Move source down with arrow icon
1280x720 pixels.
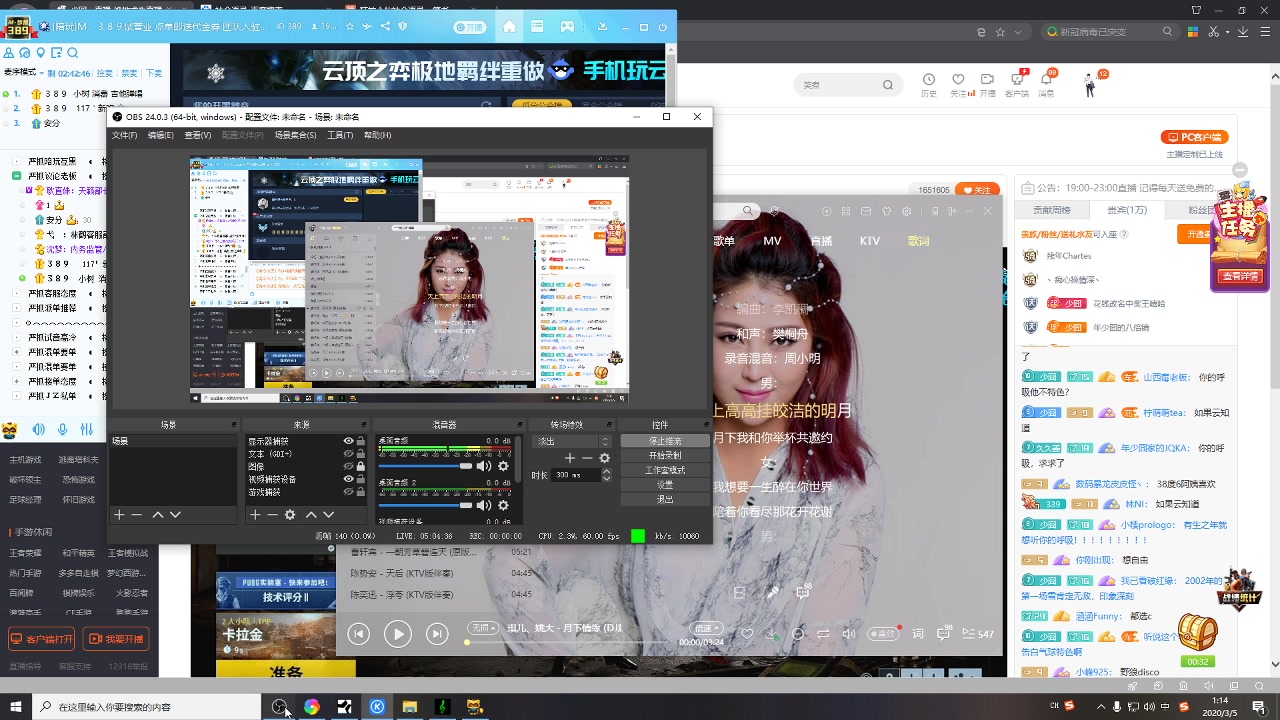pyautogui.click(x=328, y=515)
